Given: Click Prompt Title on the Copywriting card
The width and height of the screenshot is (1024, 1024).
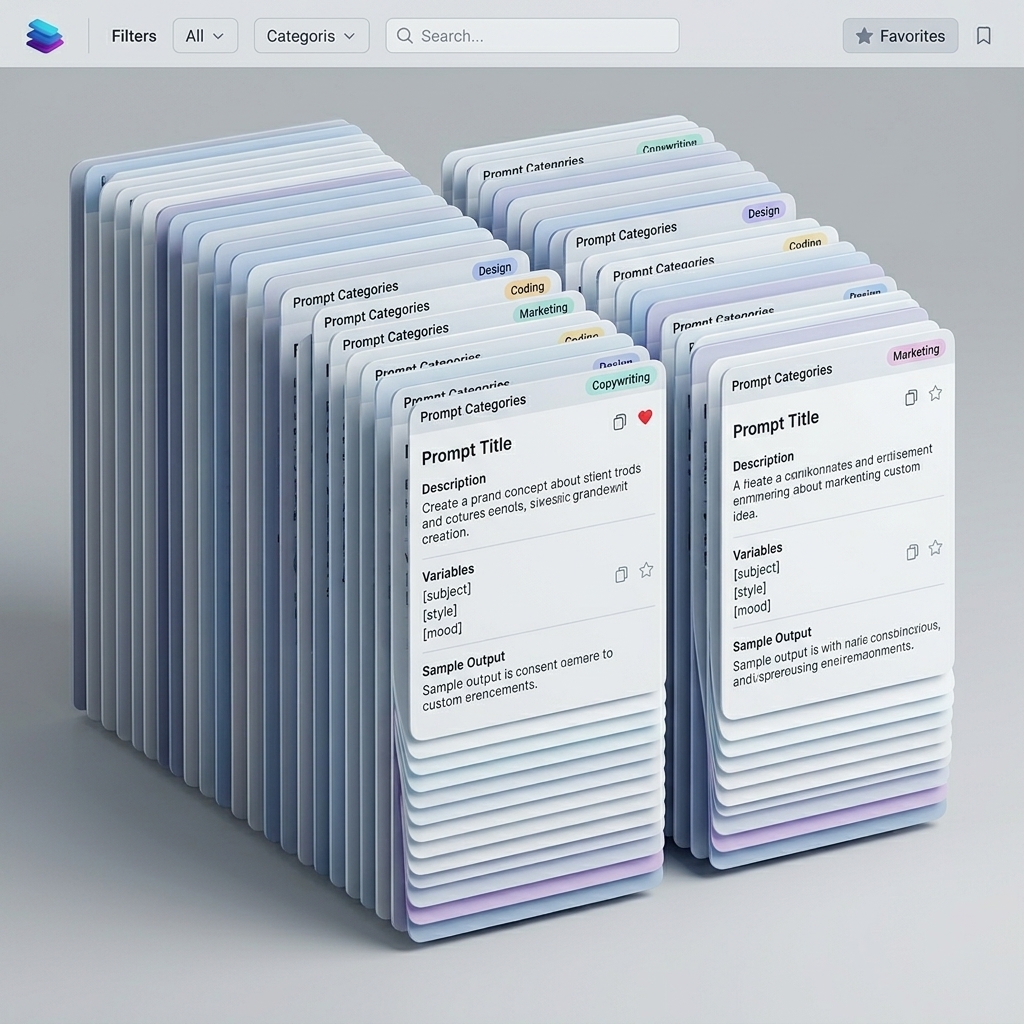Looking at the screenshot, I should 466,451.
